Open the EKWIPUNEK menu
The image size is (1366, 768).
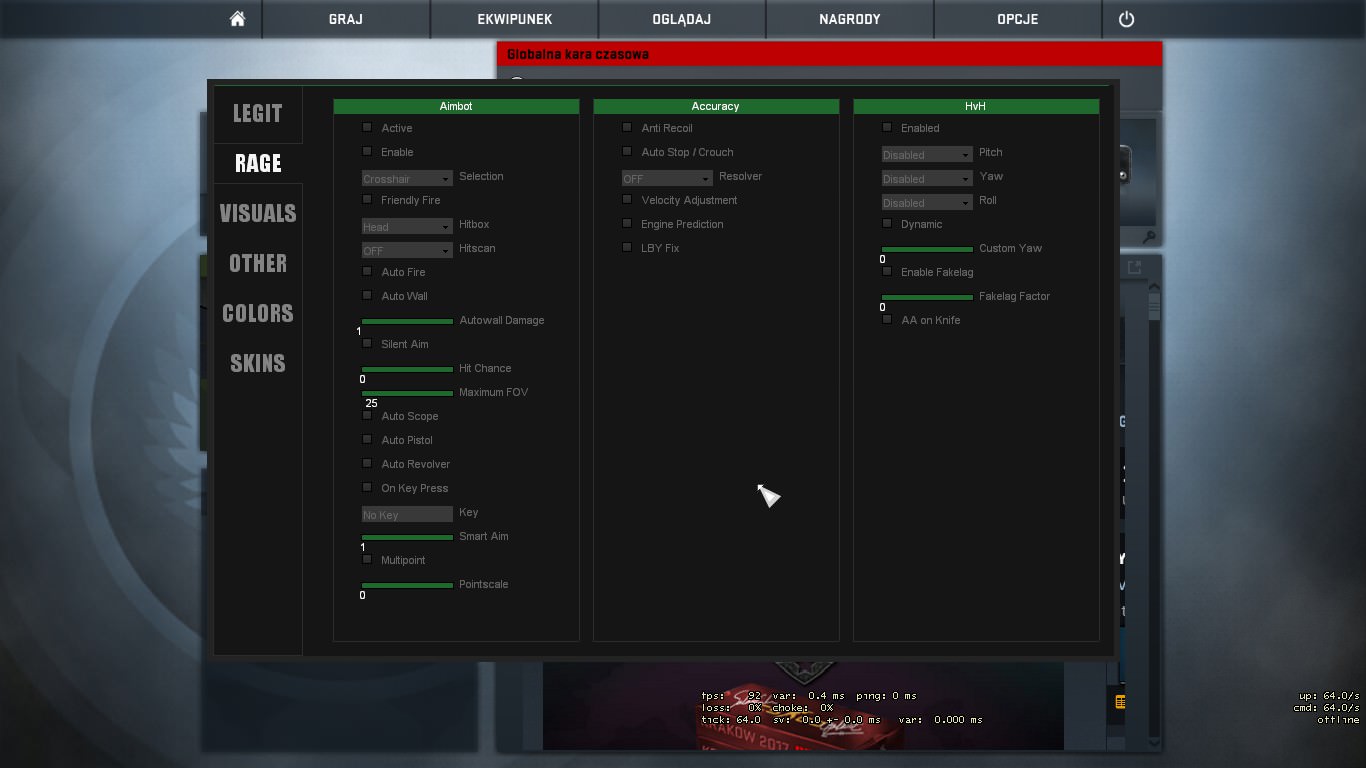515,19
